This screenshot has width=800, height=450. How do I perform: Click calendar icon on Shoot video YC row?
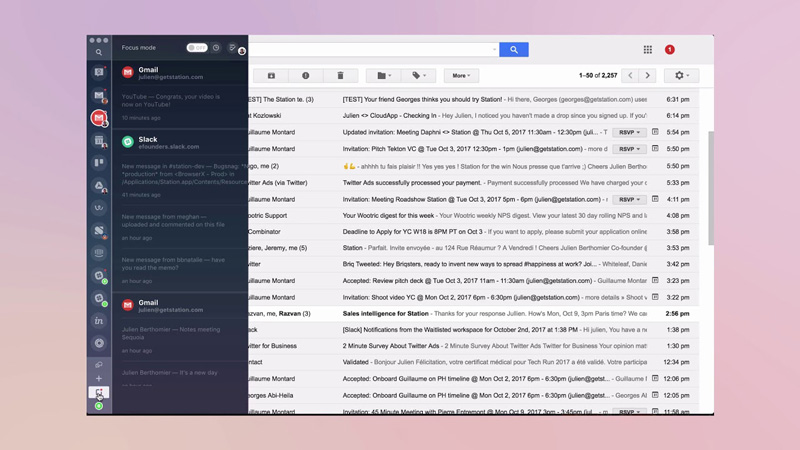(655, 296)
